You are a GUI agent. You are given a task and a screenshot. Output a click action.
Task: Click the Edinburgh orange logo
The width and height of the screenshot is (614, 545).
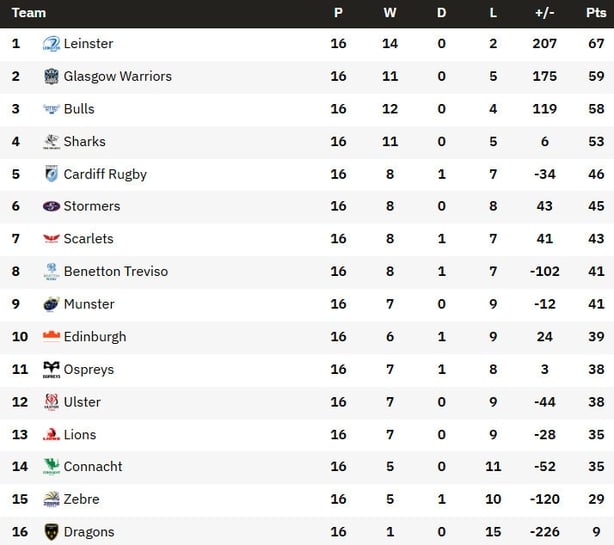tap(51, 336)
